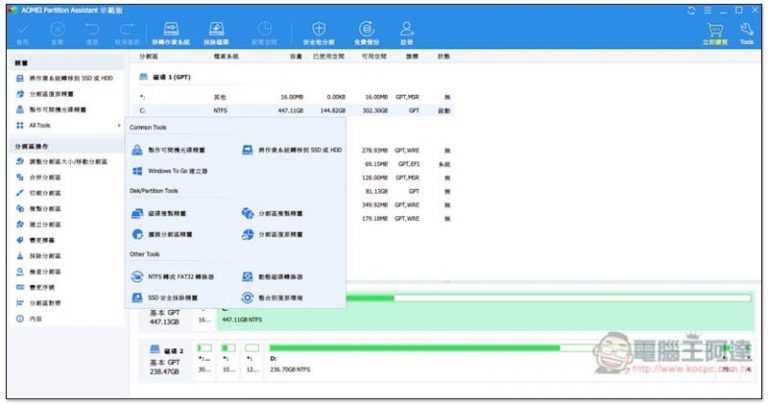Click the Free Backup toolbar icon

[x=366, y=33]
